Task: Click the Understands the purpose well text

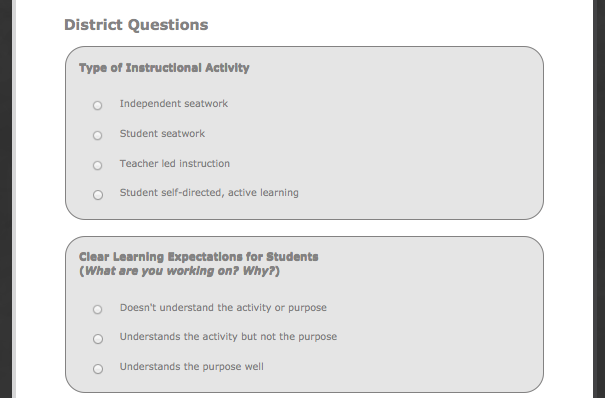Action: pyautogui.click(x=192, y=366)
